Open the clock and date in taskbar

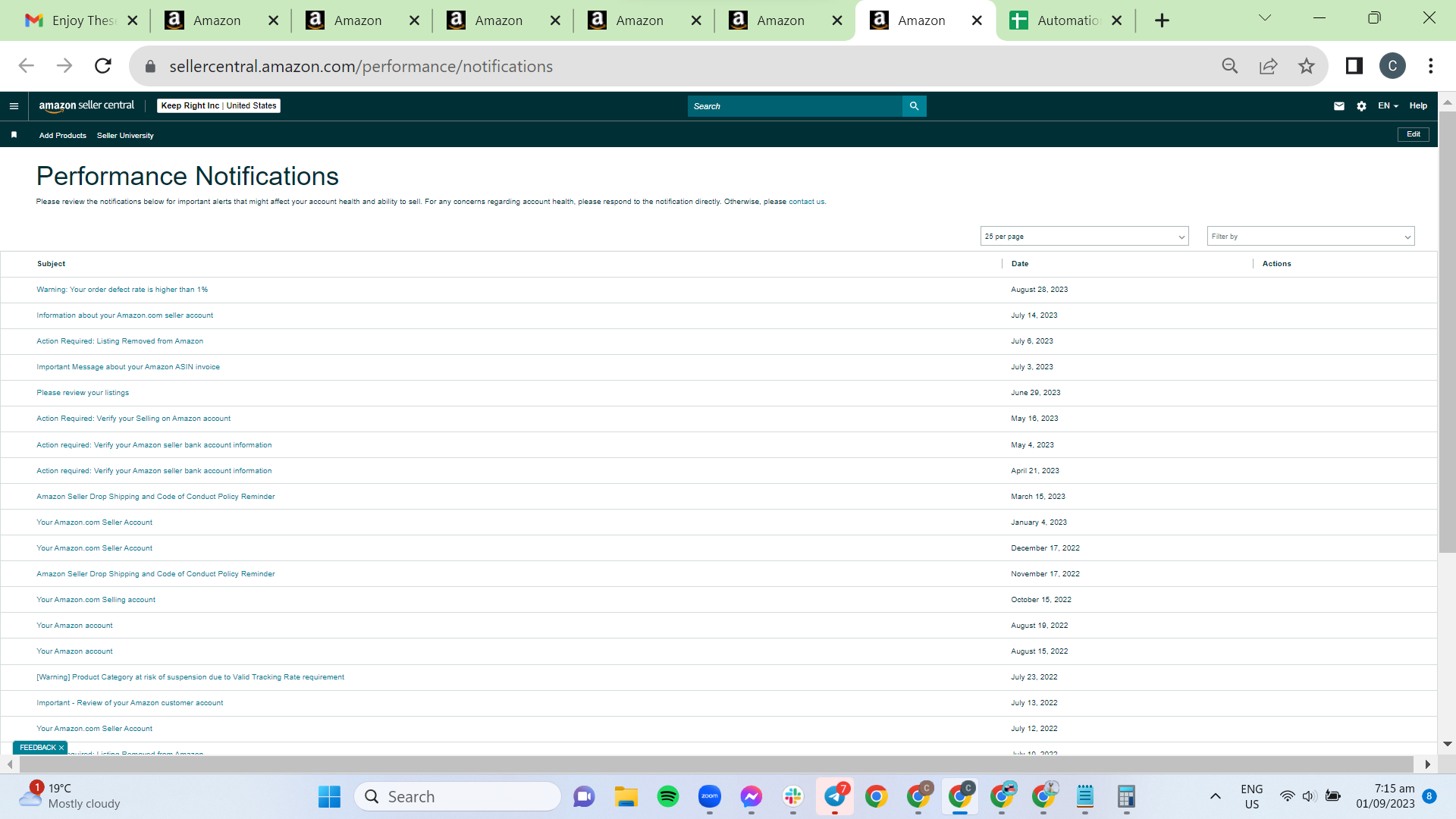1385,796
